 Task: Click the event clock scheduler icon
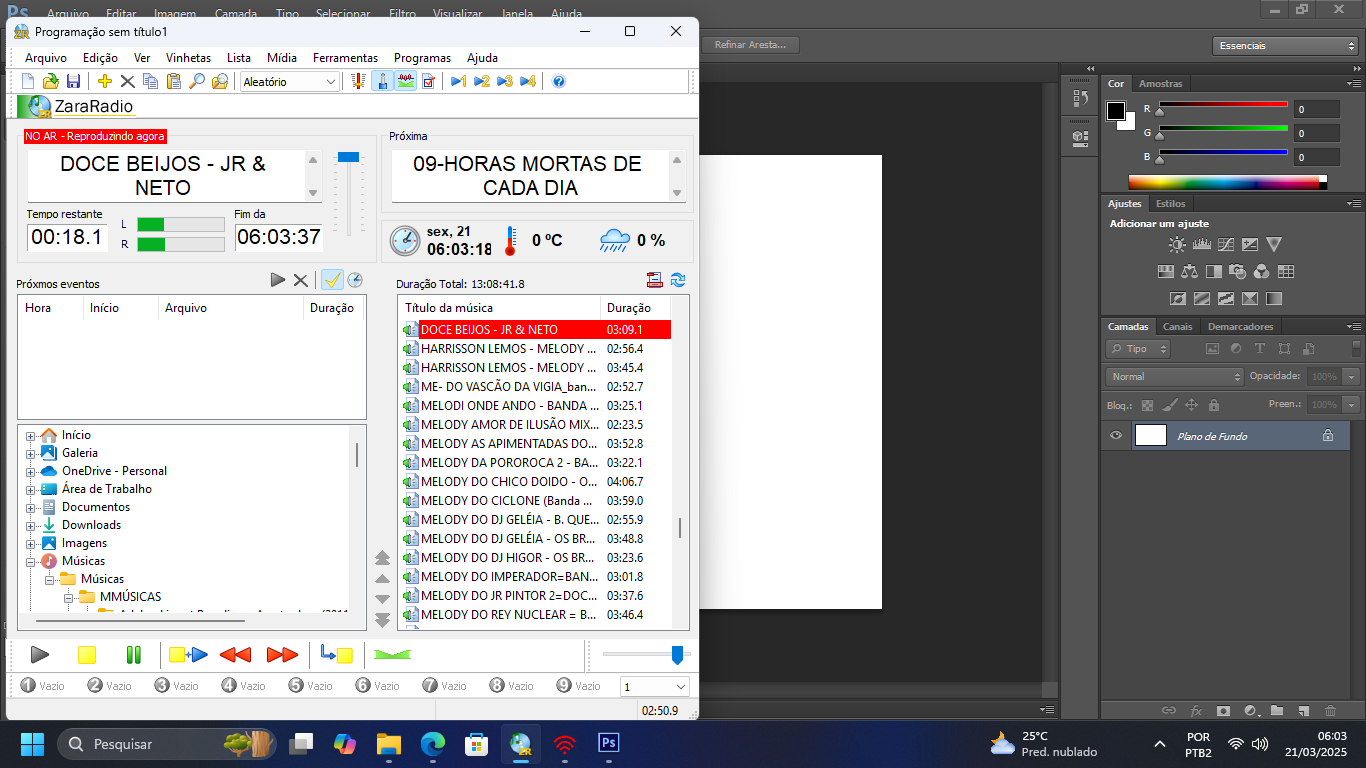(x=355, y=280)
